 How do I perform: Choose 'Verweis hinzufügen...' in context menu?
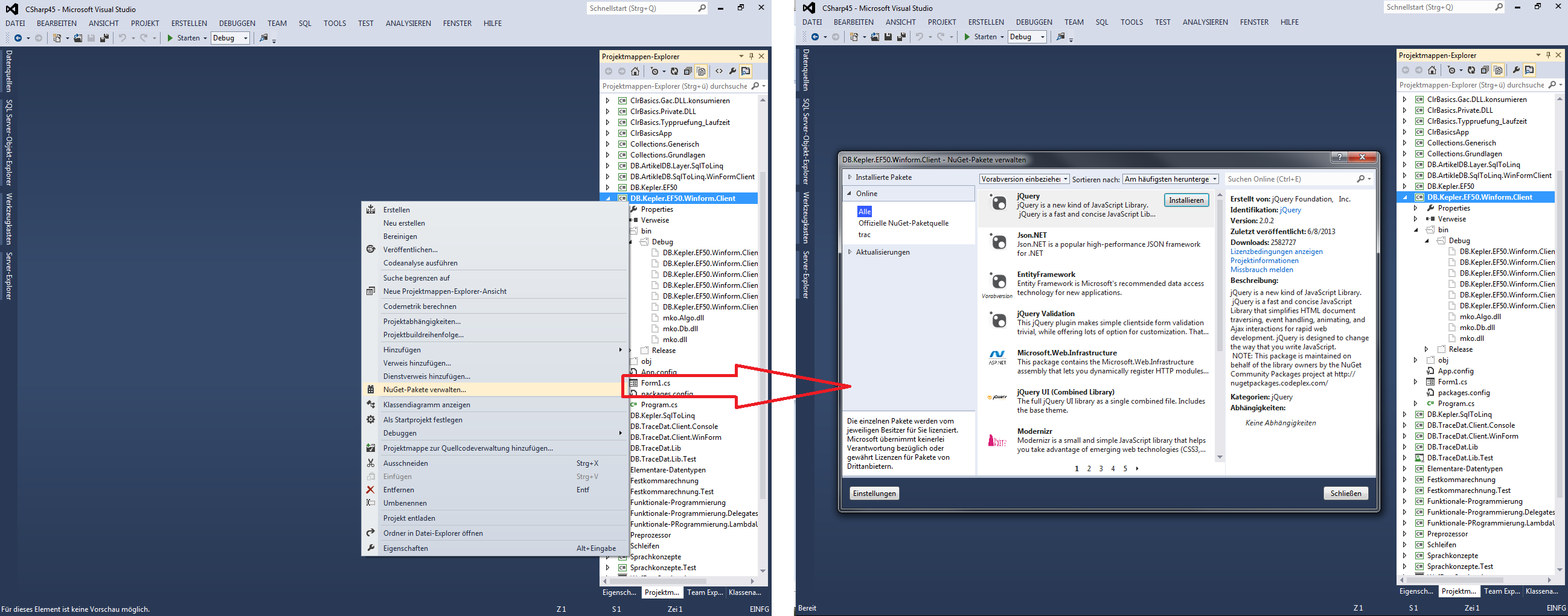point(494,363)
